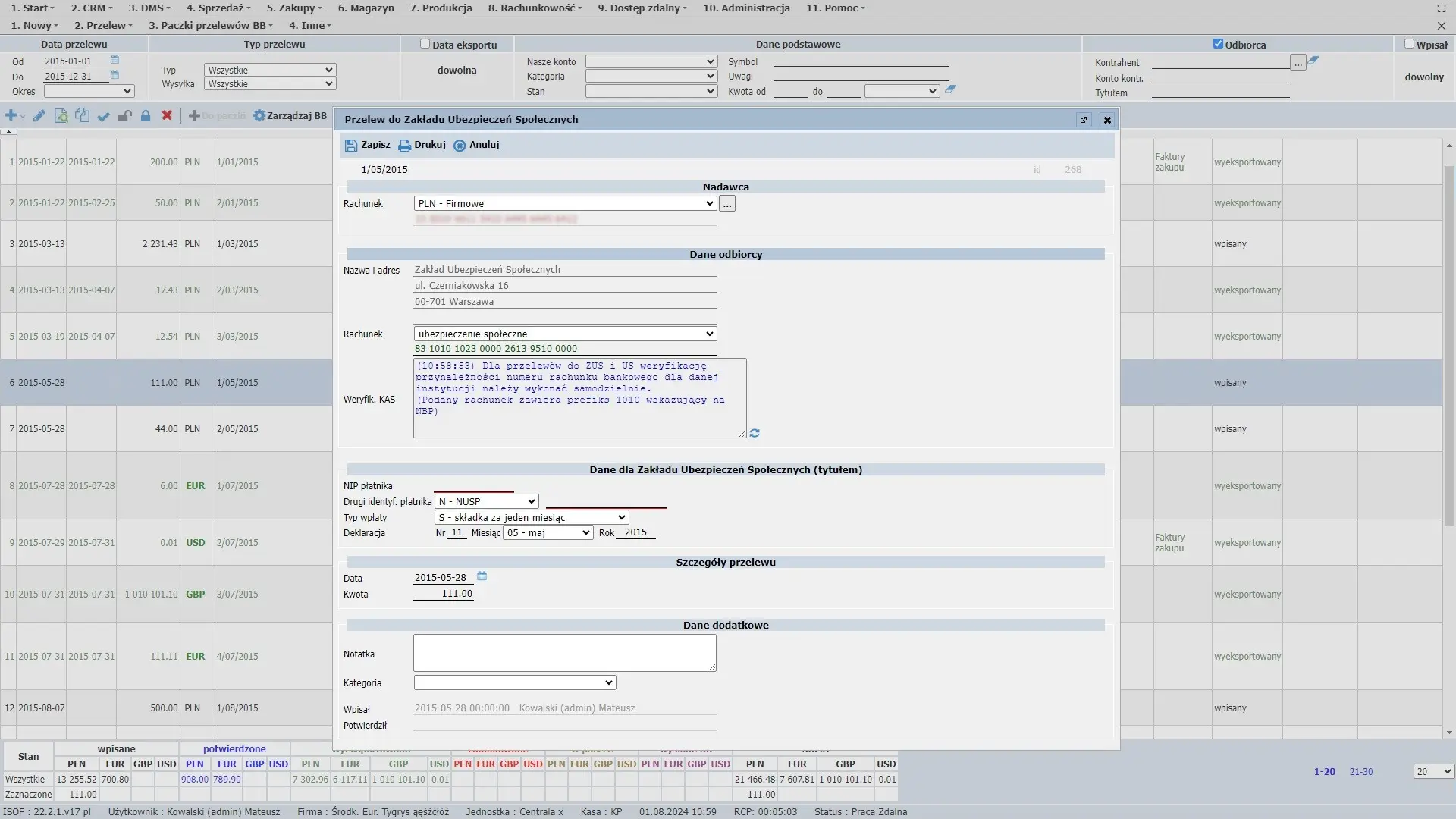Toggle the Wpisał checkbox
Screen dimensions: 1456x819
coord(1409,44)
